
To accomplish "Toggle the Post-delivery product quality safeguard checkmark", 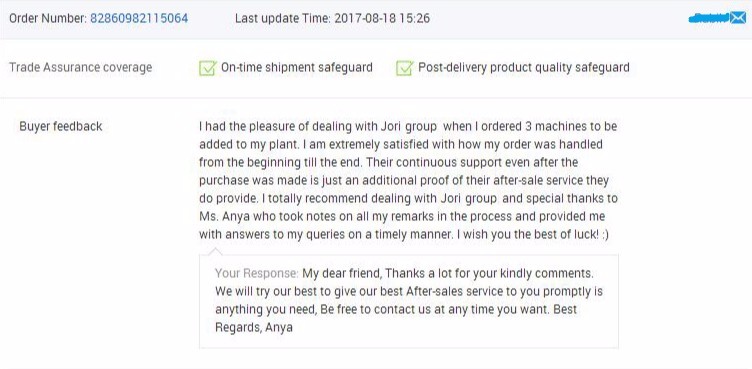I will click(404, 68).
